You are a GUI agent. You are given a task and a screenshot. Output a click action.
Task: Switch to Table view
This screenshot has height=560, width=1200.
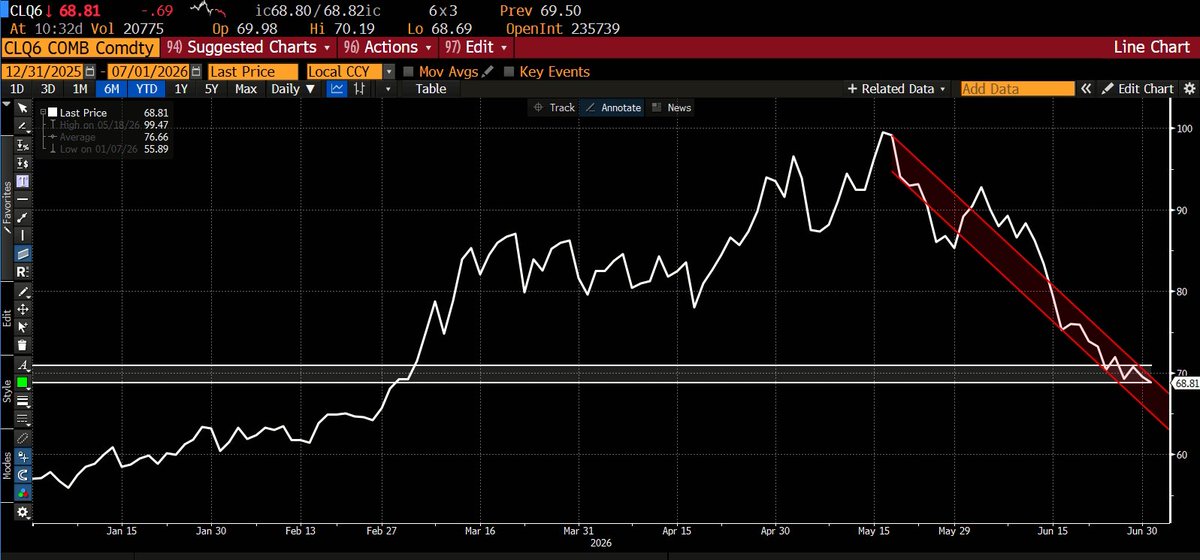click(x=431, y=89)
